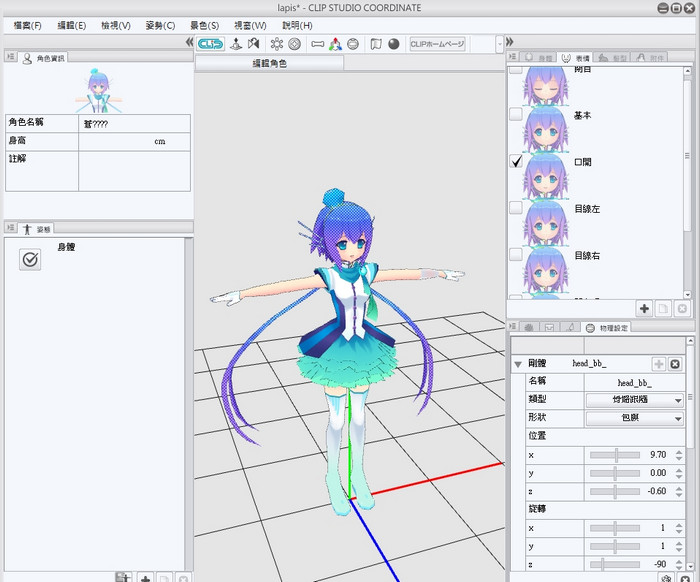700x582 pixels.
Task: Click the dark shading sphere icon
Action: pos(394,44)
